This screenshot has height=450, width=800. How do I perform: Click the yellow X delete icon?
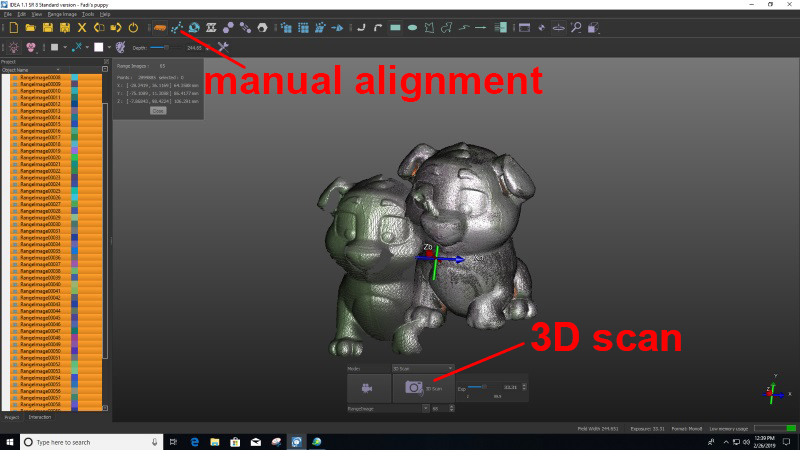coord(82,28)
